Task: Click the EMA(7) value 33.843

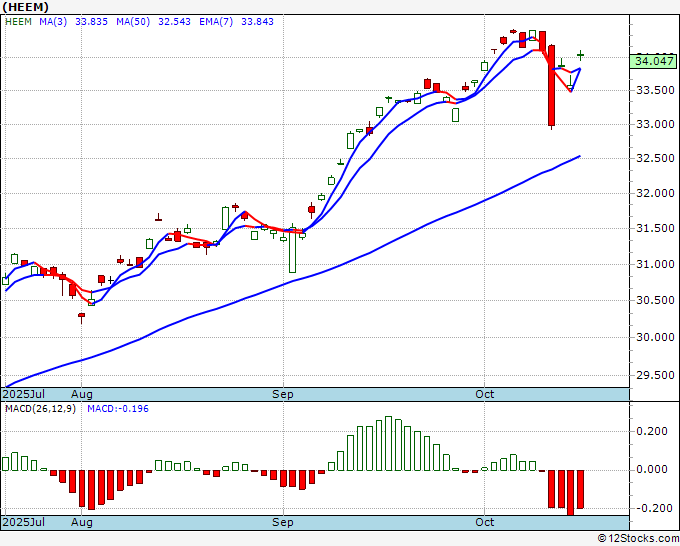Action: (257, 22)
